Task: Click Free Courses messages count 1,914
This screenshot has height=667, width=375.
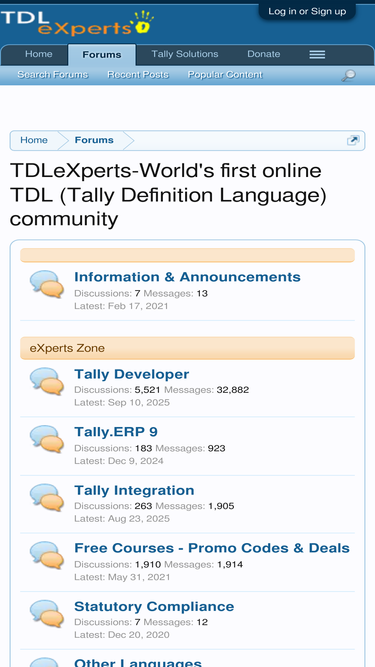Action: click(x=230, y=564)
